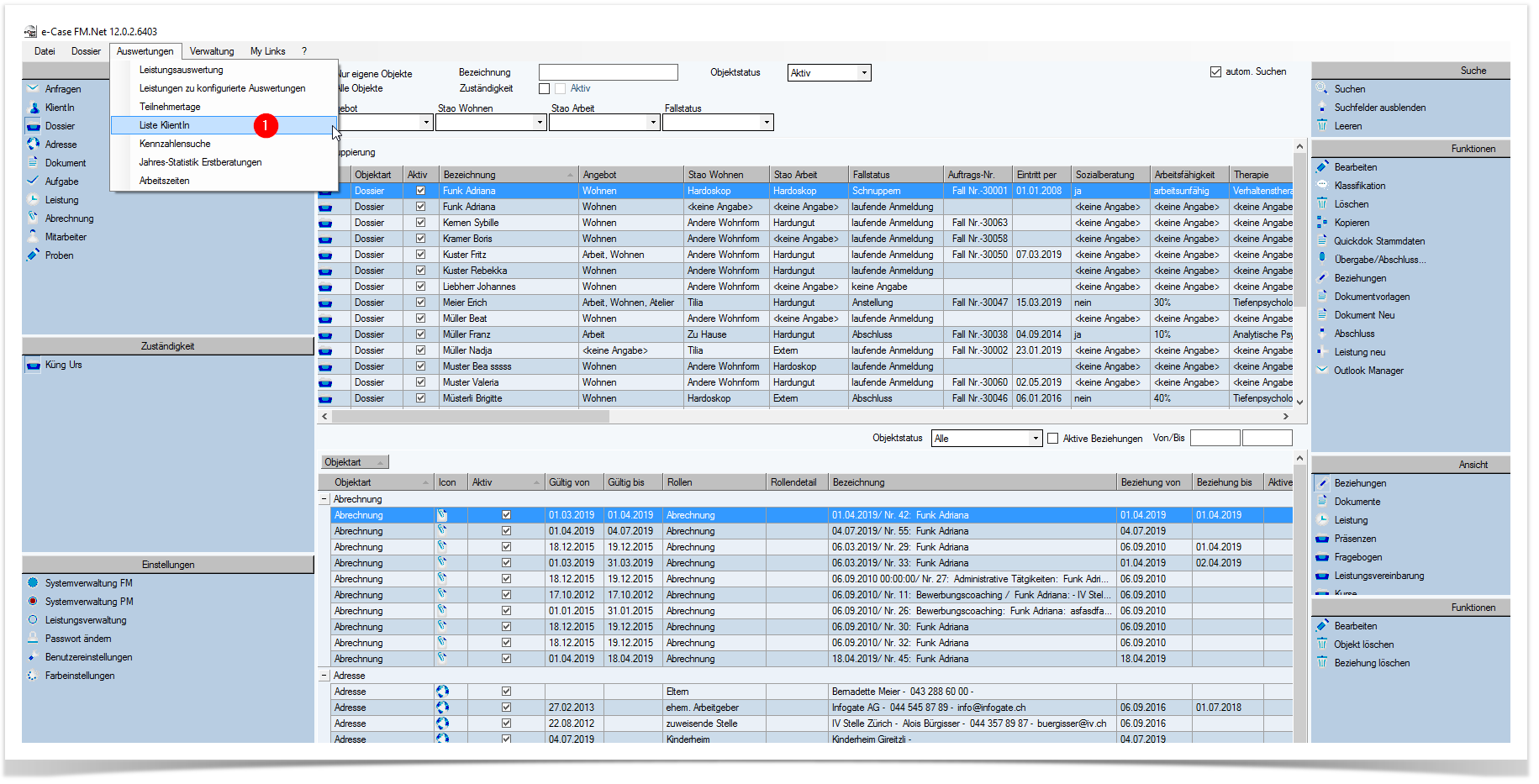The height and width of the screenshot is (784, 1539).
Task: Select Liste KlientIn from Auswertungen menu
Action: [x=224, y=125]
